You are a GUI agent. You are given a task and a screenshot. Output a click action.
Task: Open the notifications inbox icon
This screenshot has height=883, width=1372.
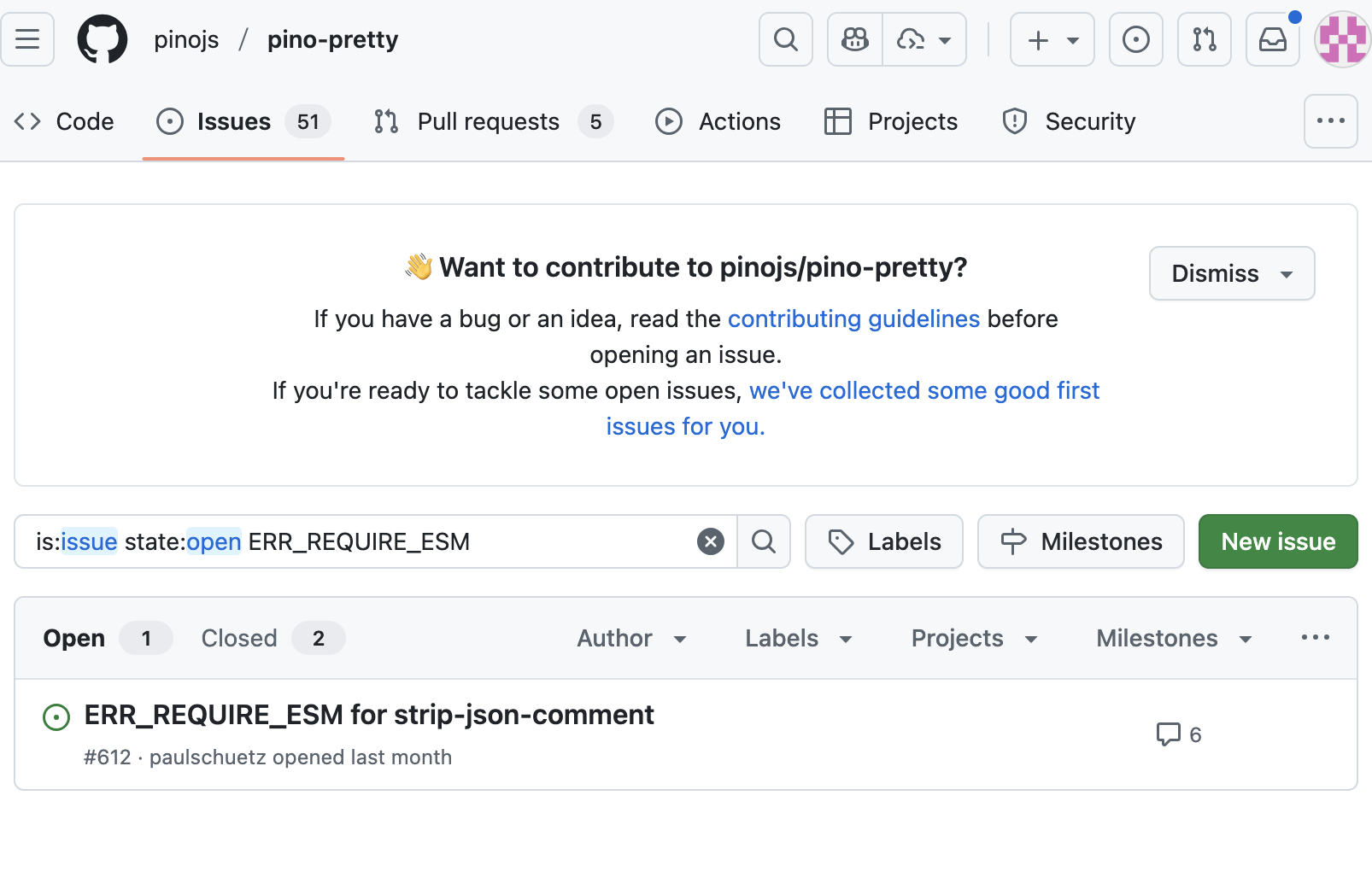tap(1272, 39)
